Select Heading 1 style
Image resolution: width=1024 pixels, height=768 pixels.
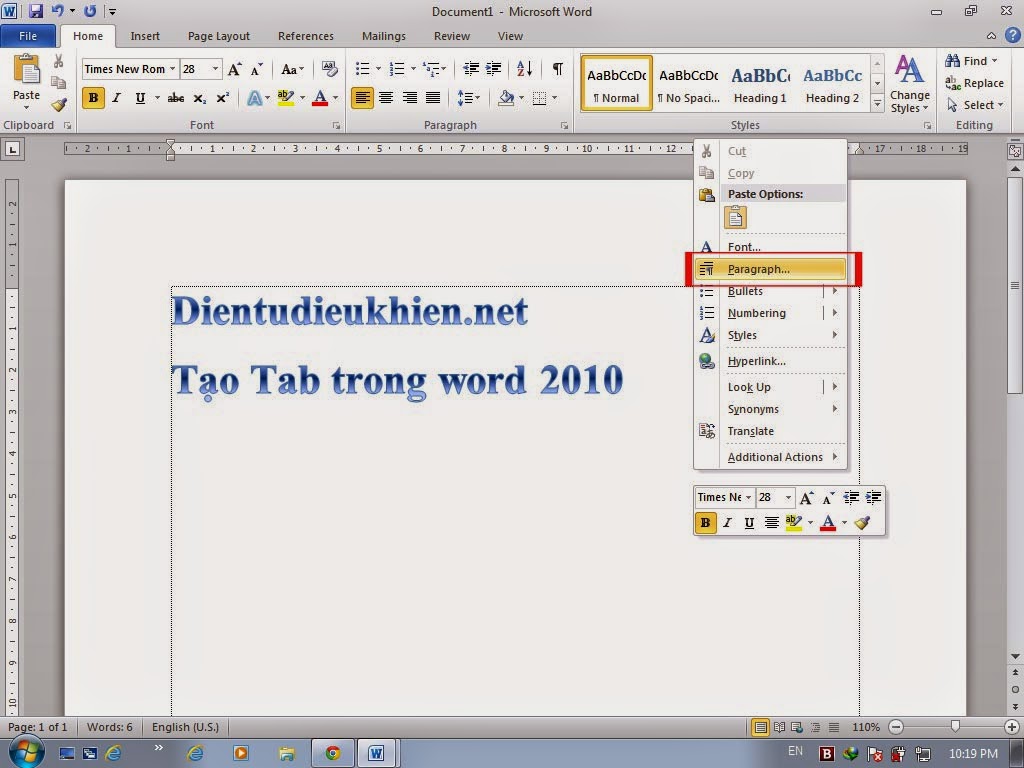[760, 80]
